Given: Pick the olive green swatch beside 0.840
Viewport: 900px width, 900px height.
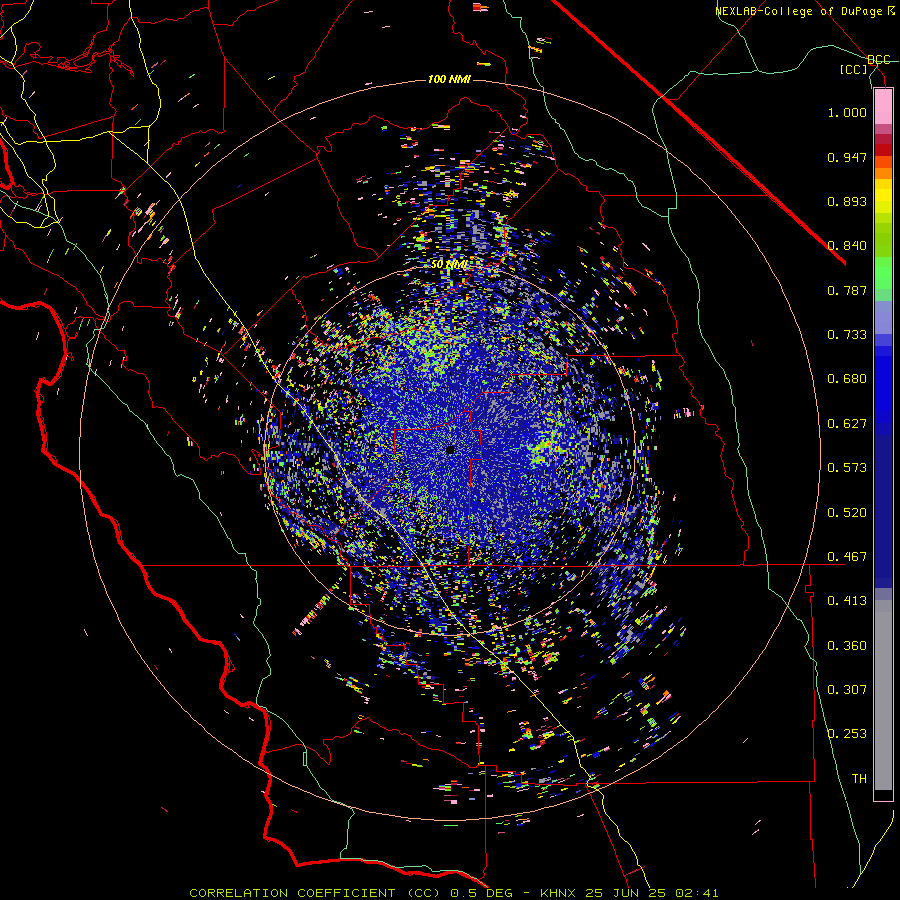Looking at the screenshot, I should tap(883, 240).
